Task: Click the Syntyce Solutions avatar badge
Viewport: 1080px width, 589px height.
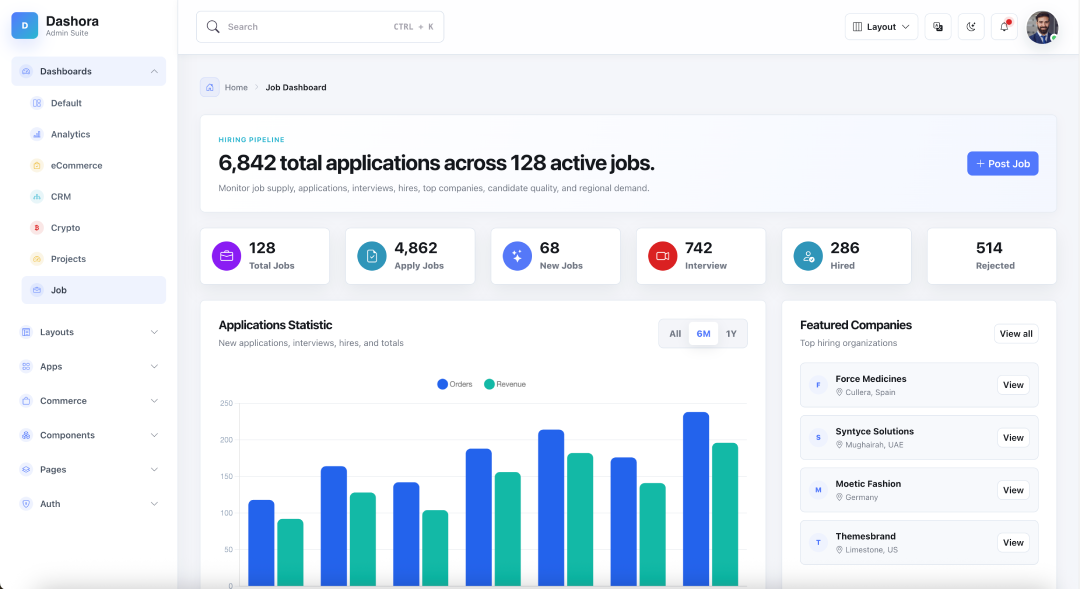Action: 818,437
